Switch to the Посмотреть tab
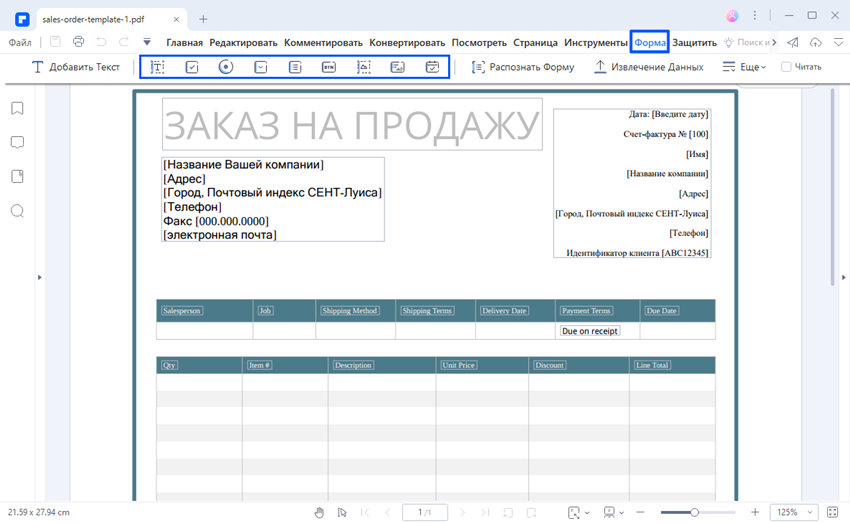 (479, 42)
